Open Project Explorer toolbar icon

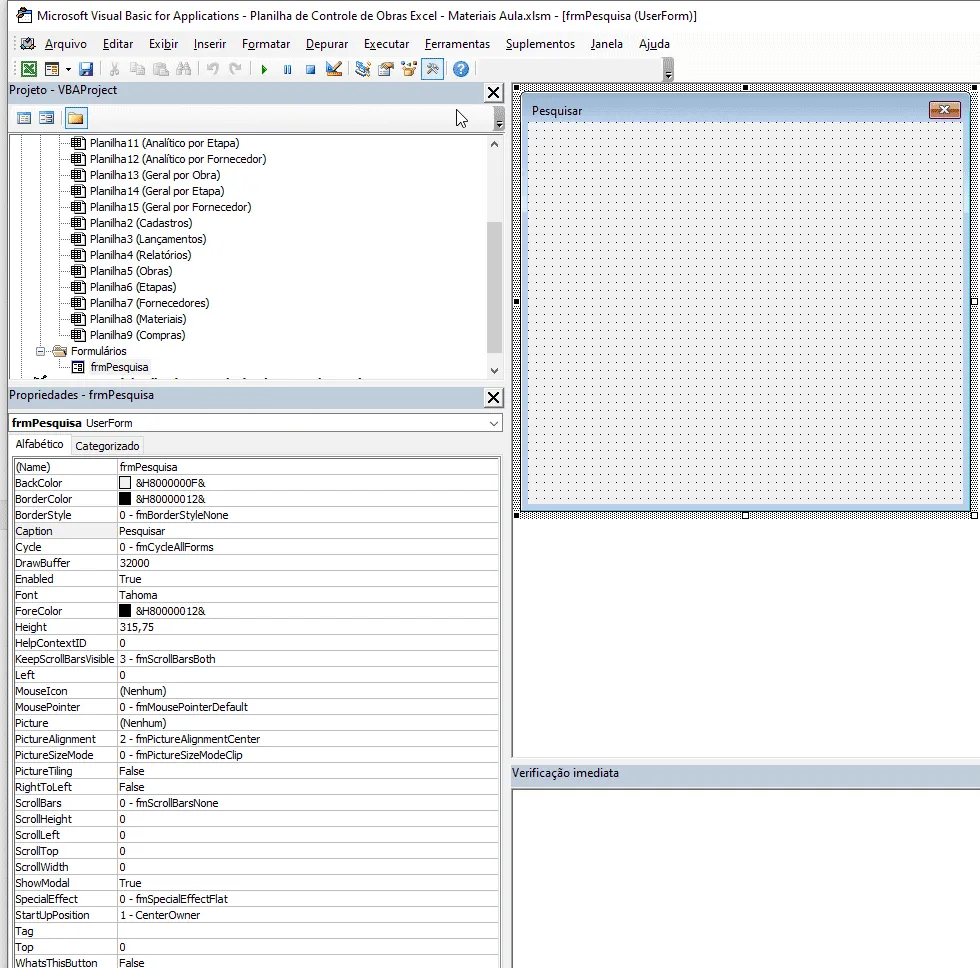362,69
